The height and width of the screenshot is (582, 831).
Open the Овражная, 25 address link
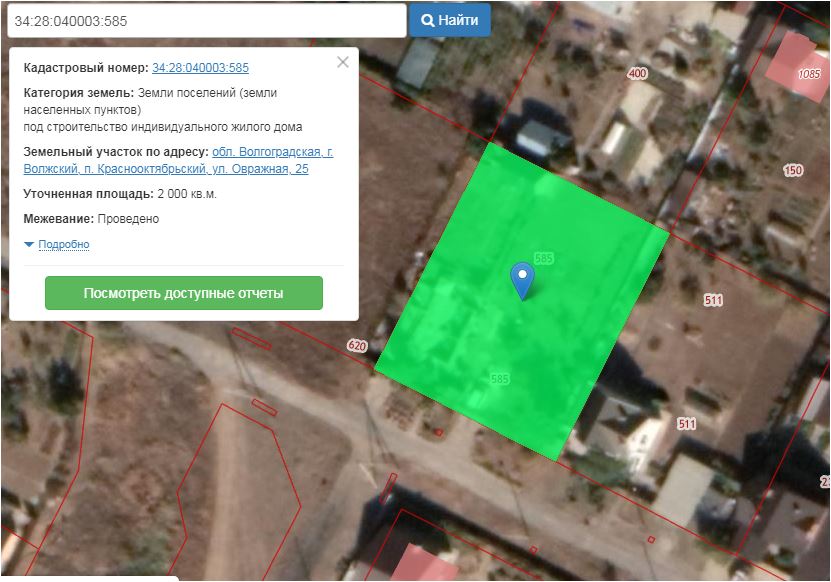178,160
